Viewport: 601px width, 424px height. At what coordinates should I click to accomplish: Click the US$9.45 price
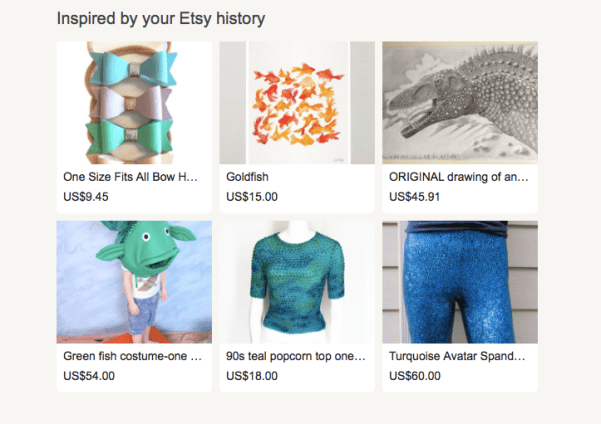(x=86, y=196)
